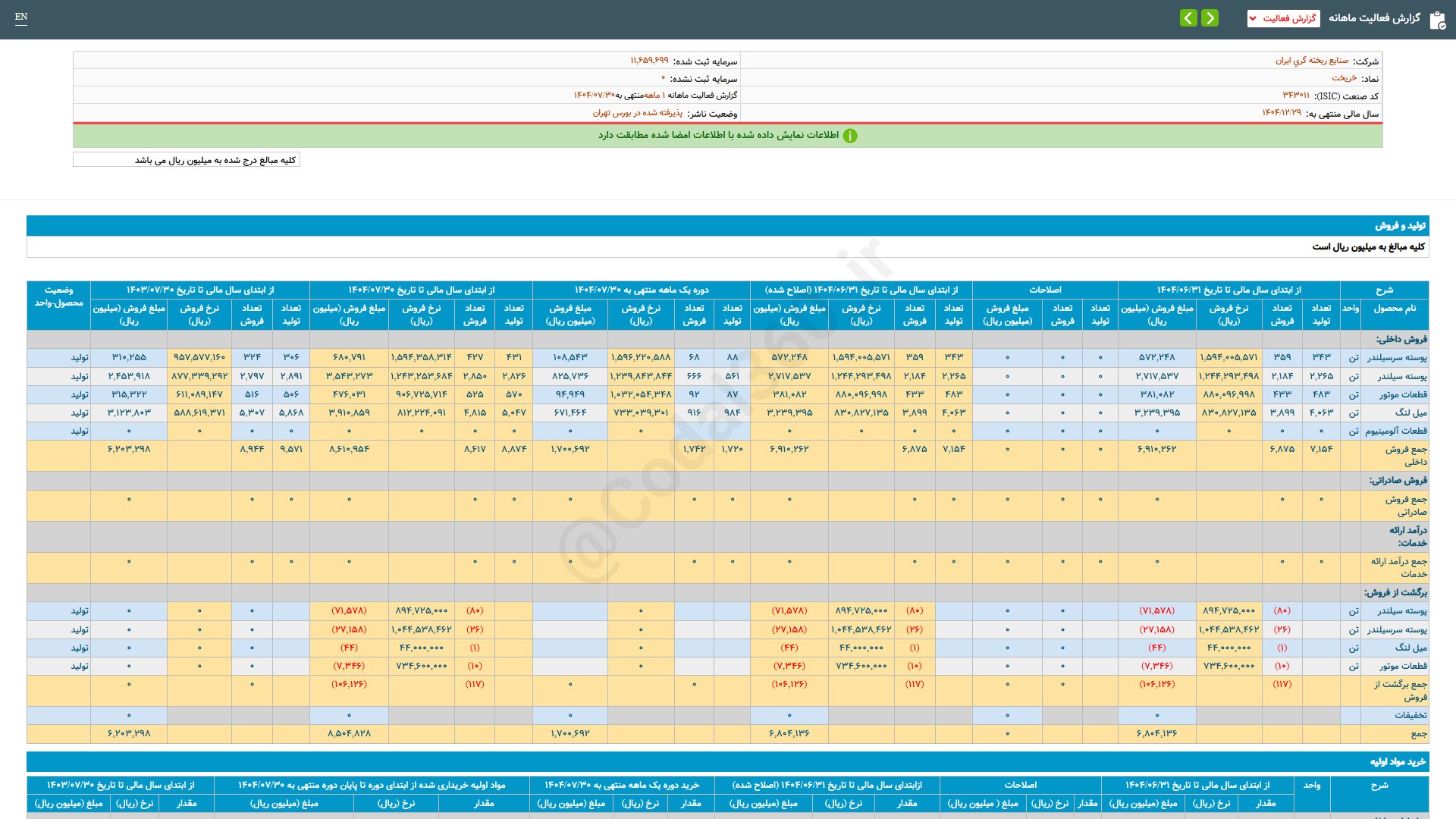This screenshot has height=819, width=1456.
Task: Click the نام محصول column header
Action: point(1395,308)
